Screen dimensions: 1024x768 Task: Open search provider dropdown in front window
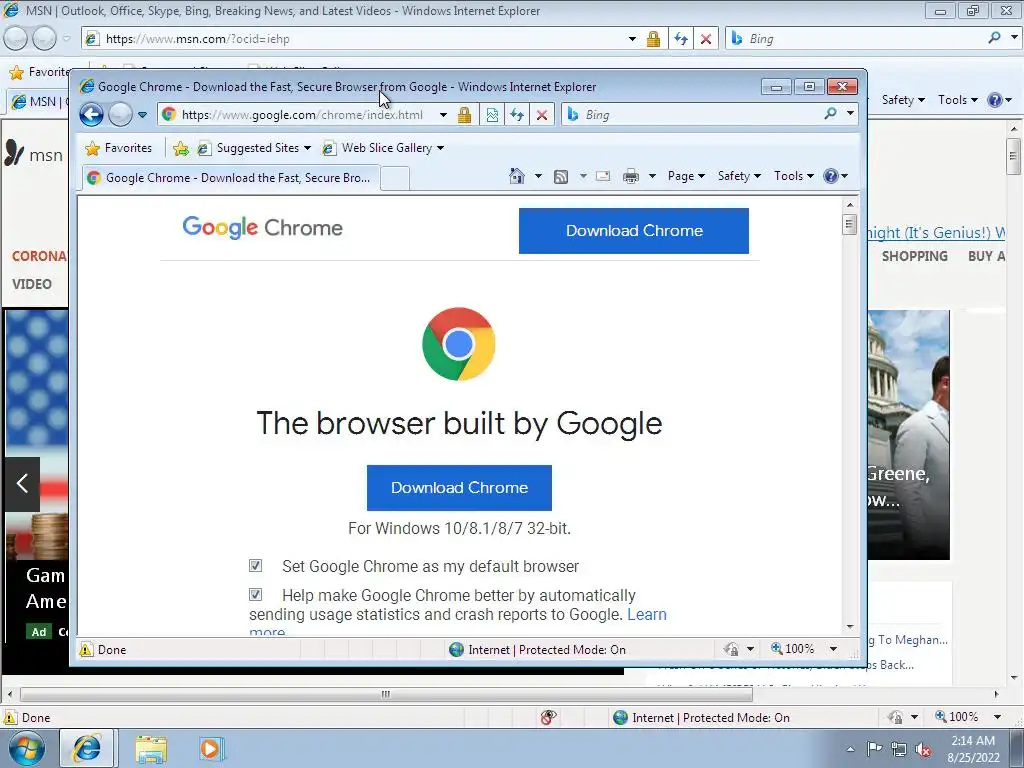850,114
